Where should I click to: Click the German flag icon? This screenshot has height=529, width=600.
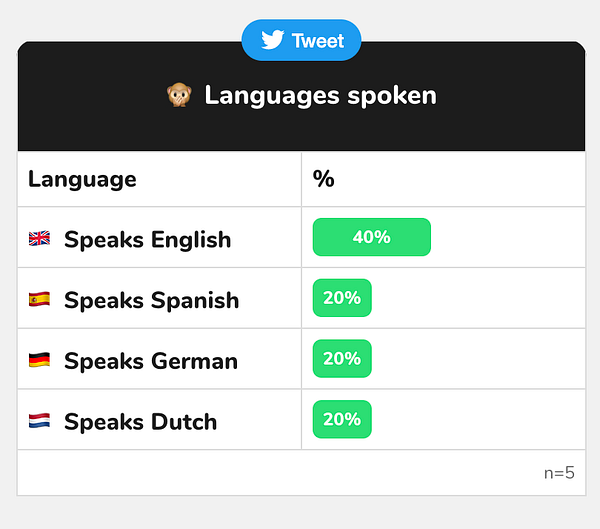(x=39, y=360)
